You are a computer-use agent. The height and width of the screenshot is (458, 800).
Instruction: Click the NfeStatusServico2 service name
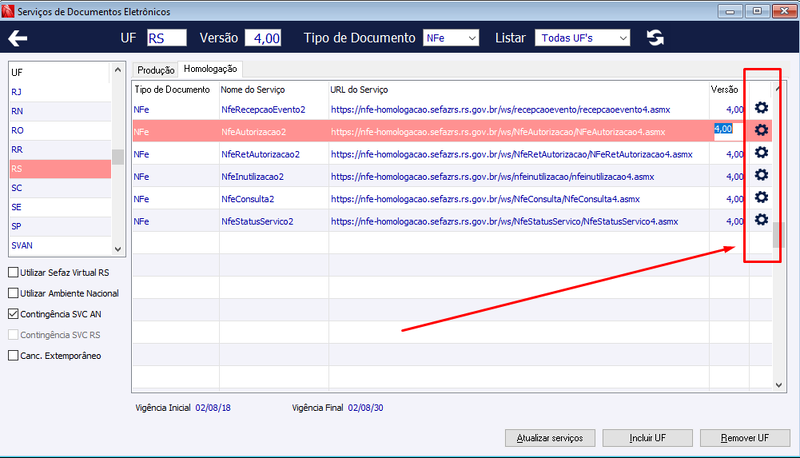(257, 221)
